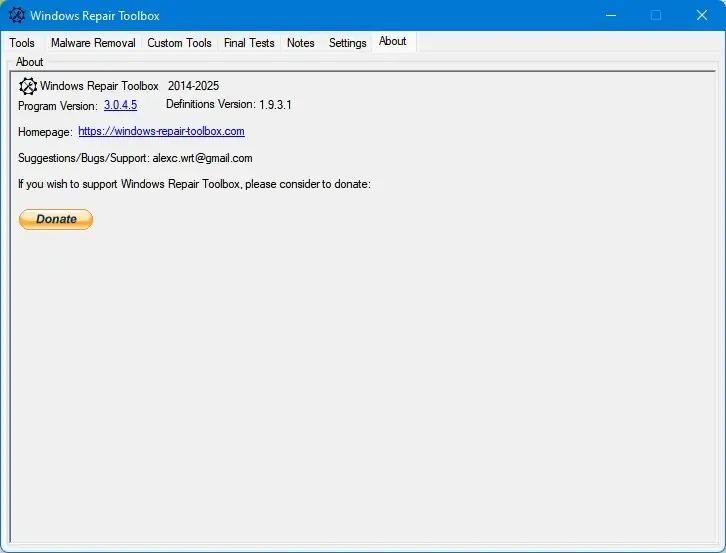This screenshot has width=726, height=553.
Task: Click the window title text in title bar
Action: pos(95,16)
